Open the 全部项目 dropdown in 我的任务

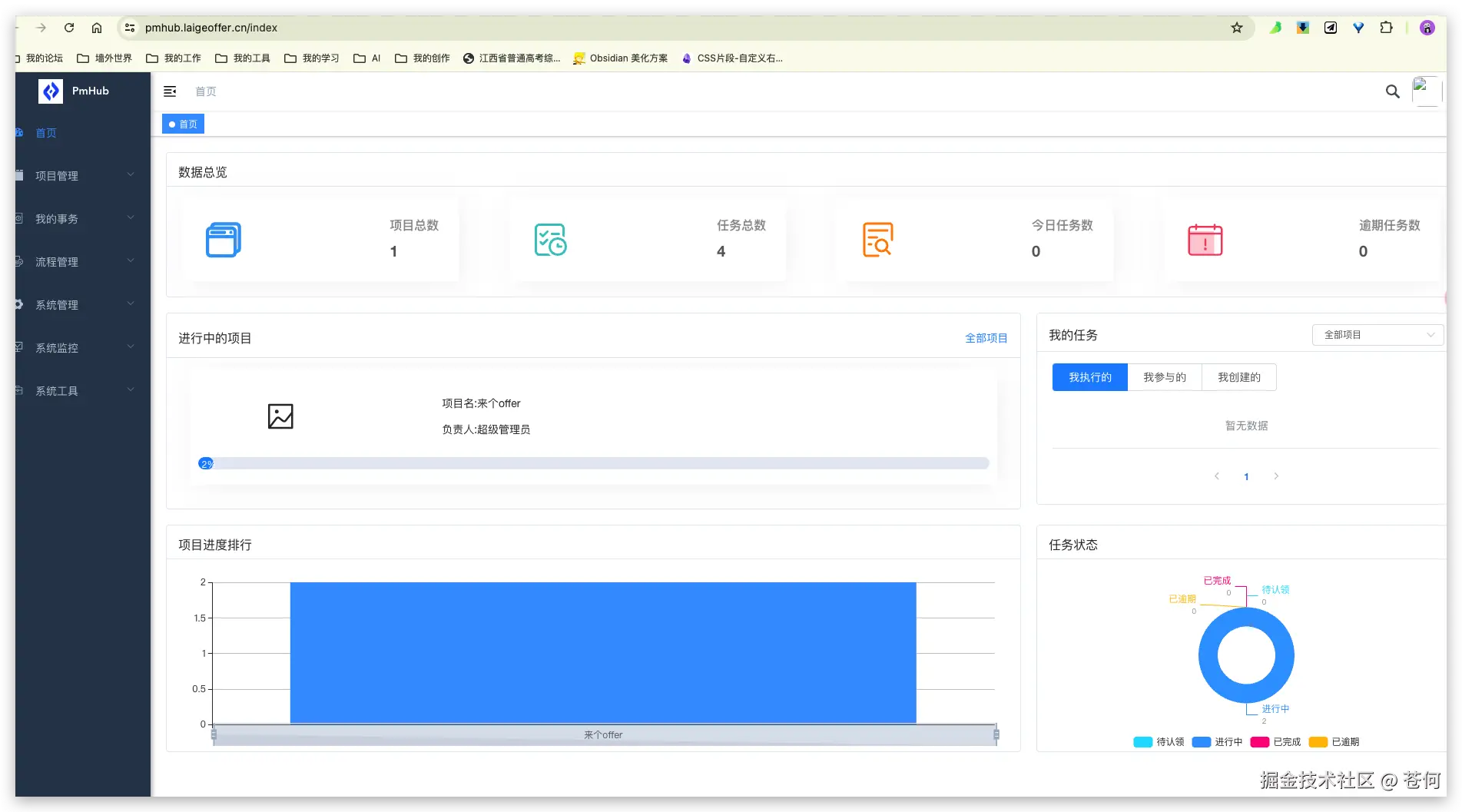pos(1377,335)
